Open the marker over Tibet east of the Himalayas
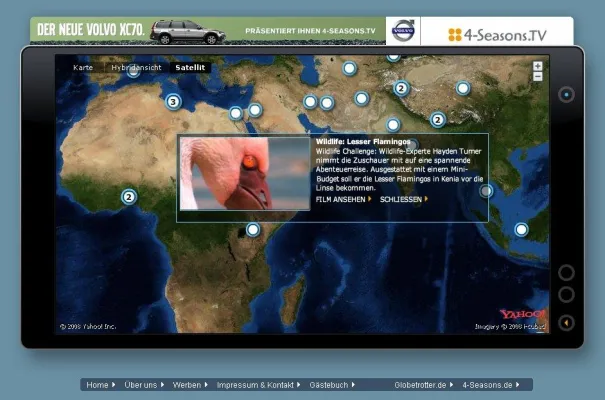The image size is (605, 400). [x=463, y=88]
